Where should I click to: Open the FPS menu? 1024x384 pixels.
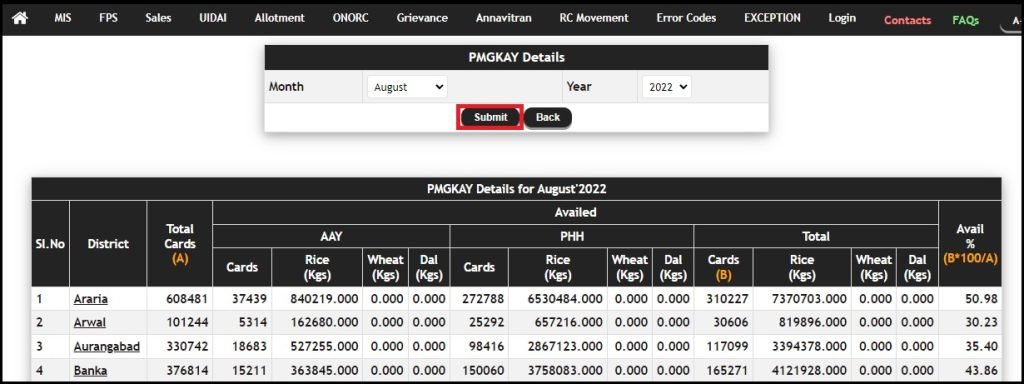108,18
